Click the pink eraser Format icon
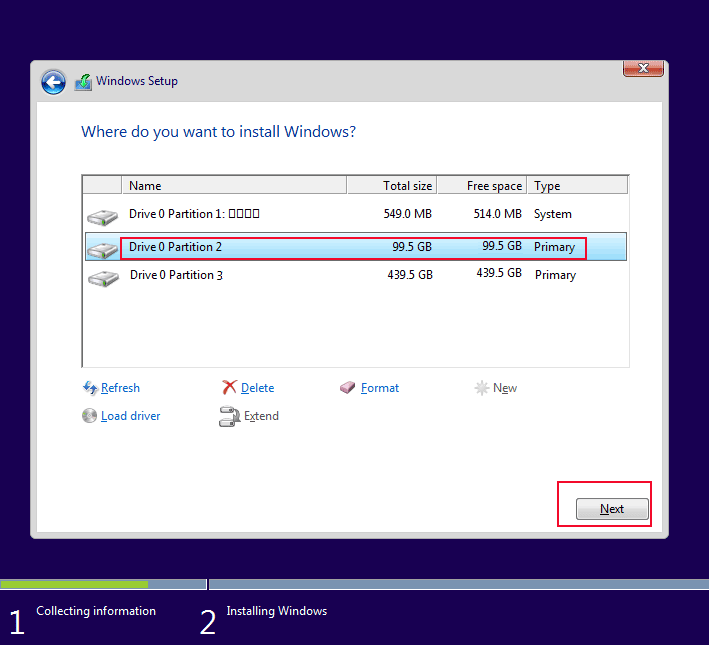Viewport: 709px width, 645px height. pos(347,388)
